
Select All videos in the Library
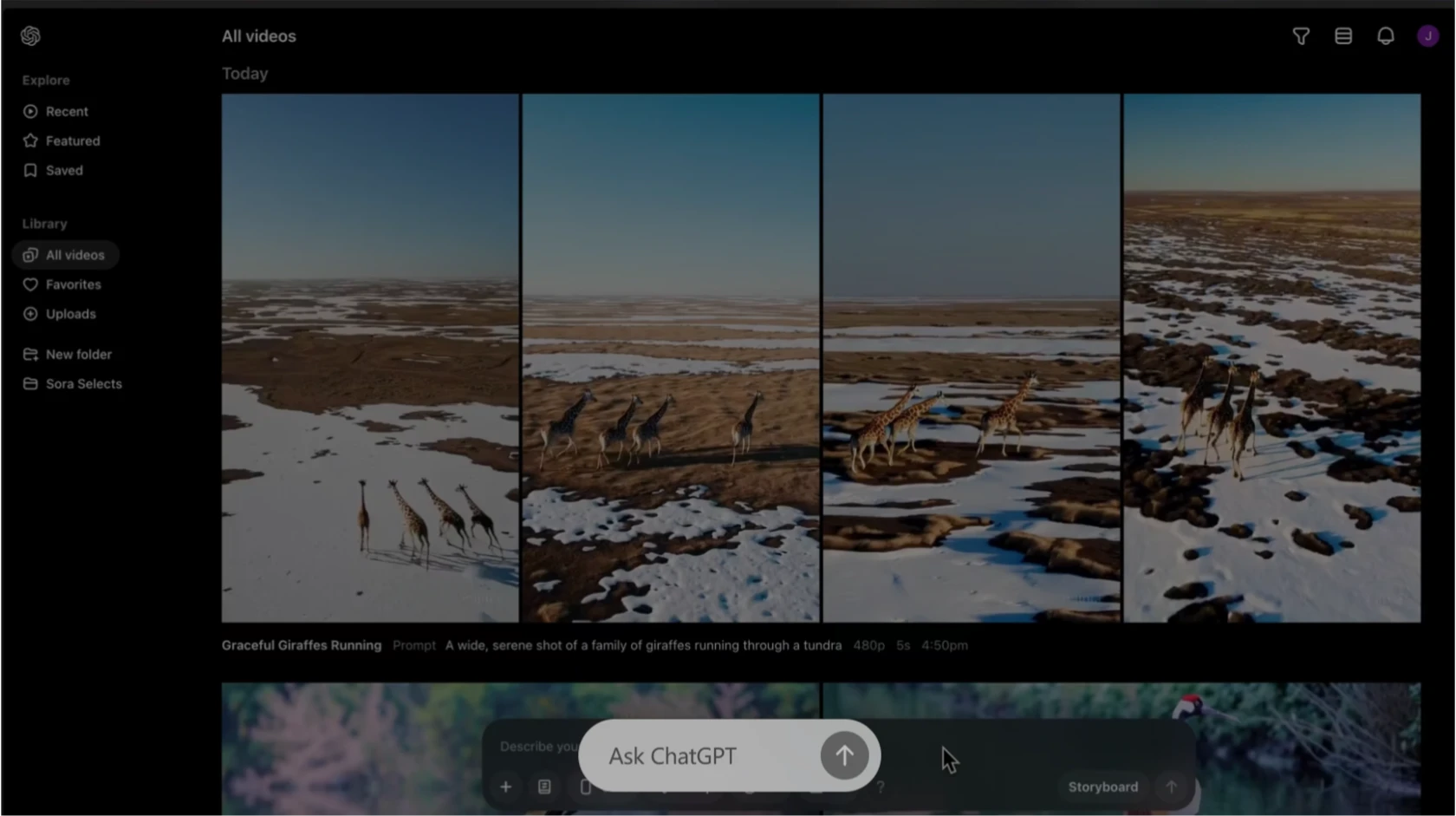point(66,255)
